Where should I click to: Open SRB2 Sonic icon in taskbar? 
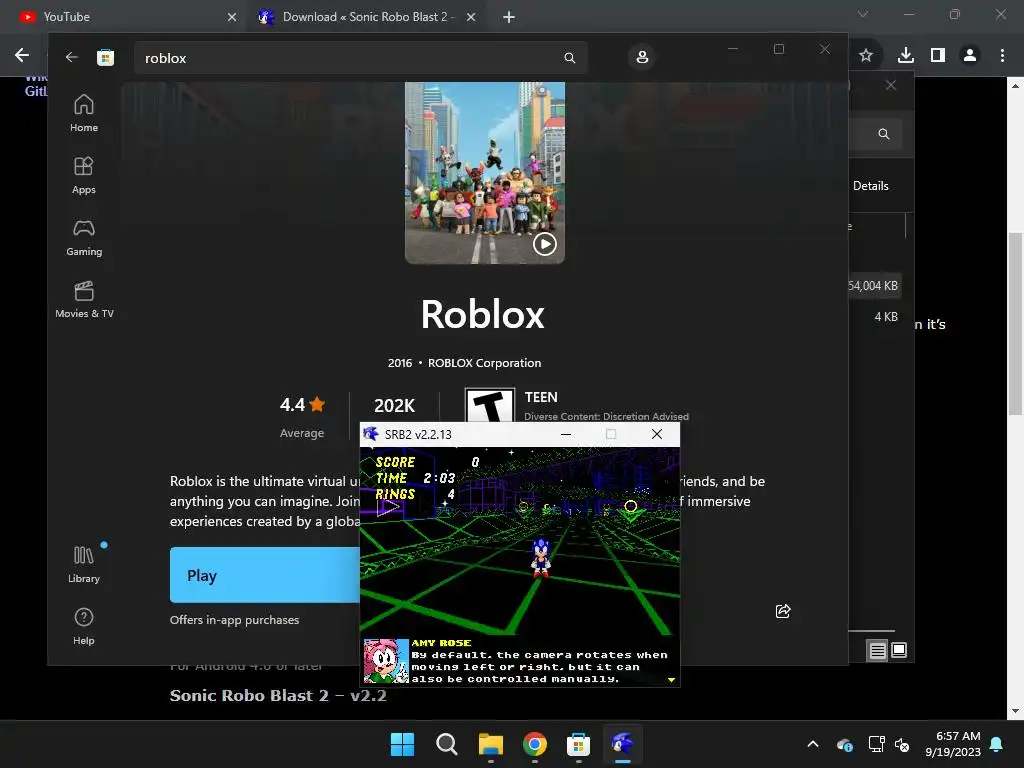pyautogui.click(x=623, y=744)
